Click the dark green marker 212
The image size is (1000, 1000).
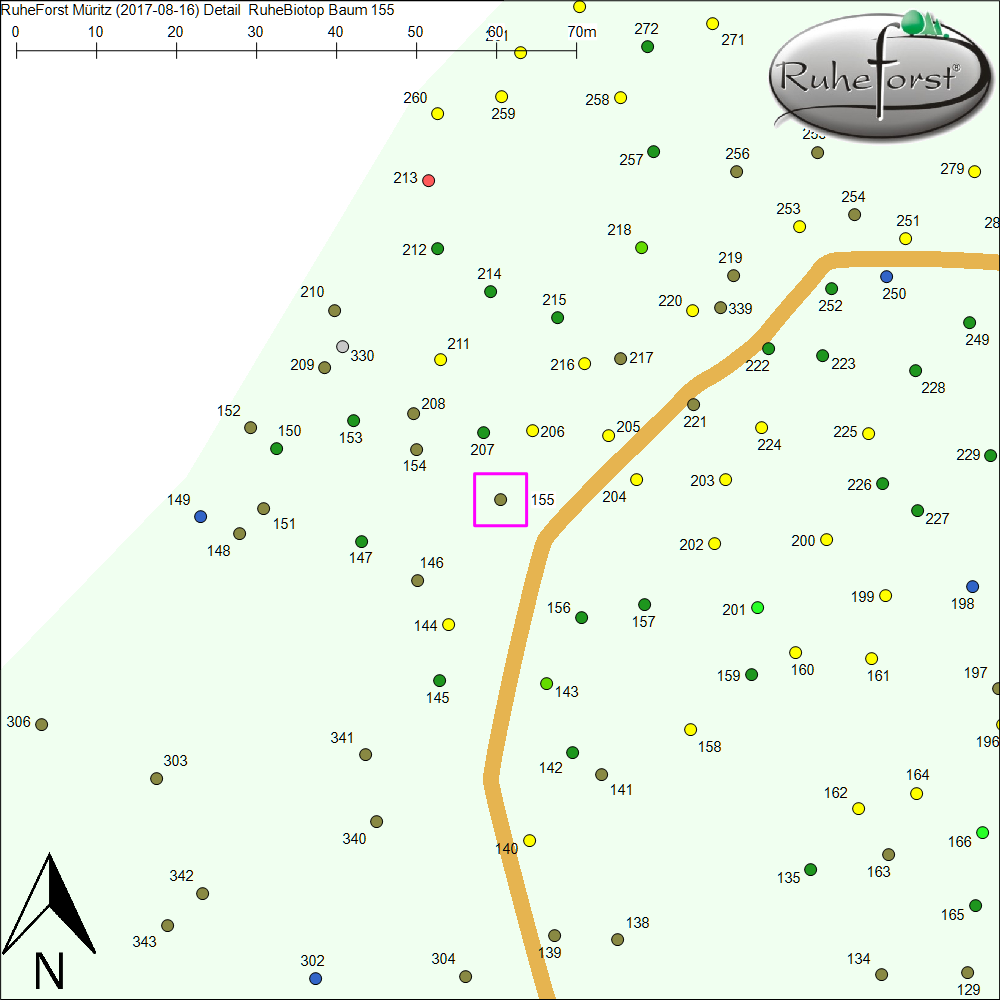437,248
